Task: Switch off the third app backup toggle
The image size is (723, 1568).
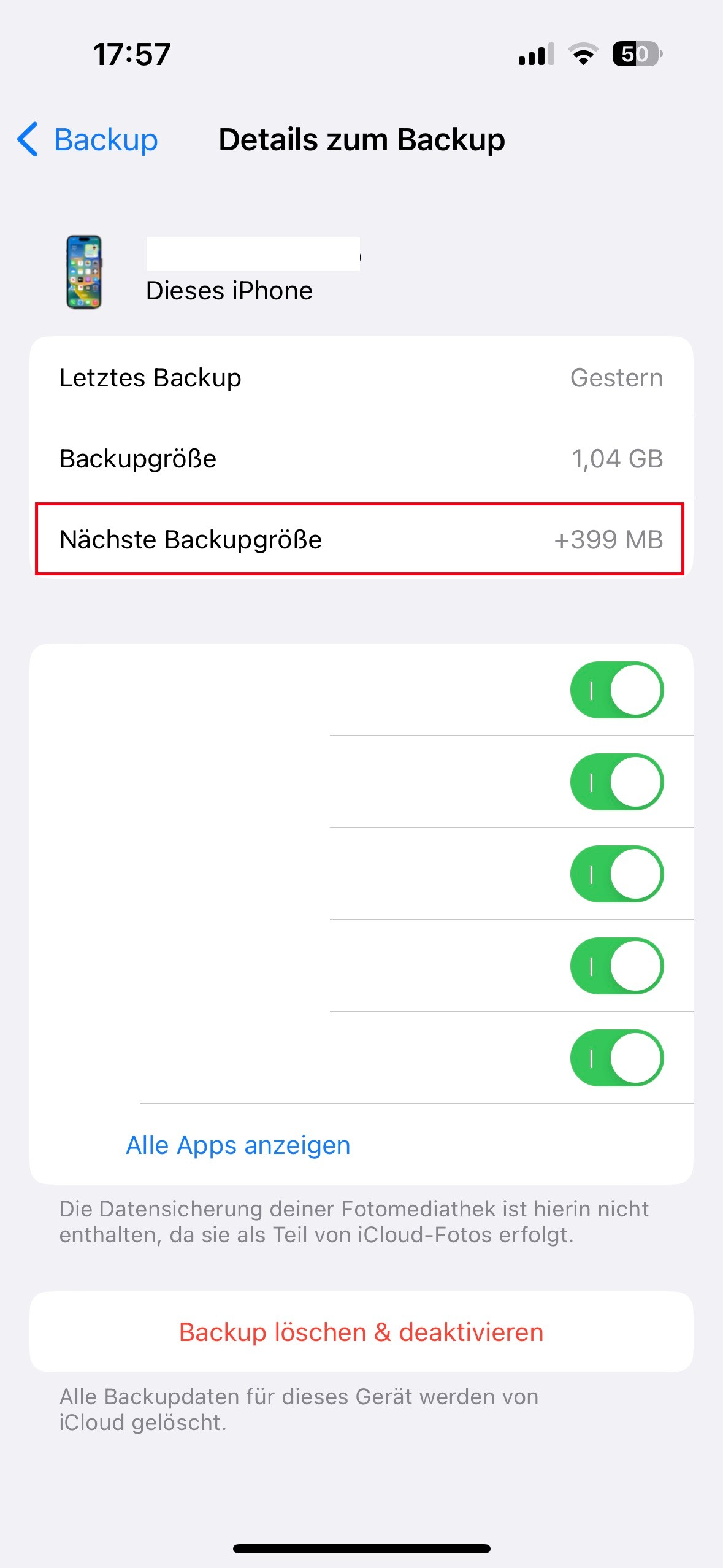Action: pyautogui.click(x=616, y=874)
